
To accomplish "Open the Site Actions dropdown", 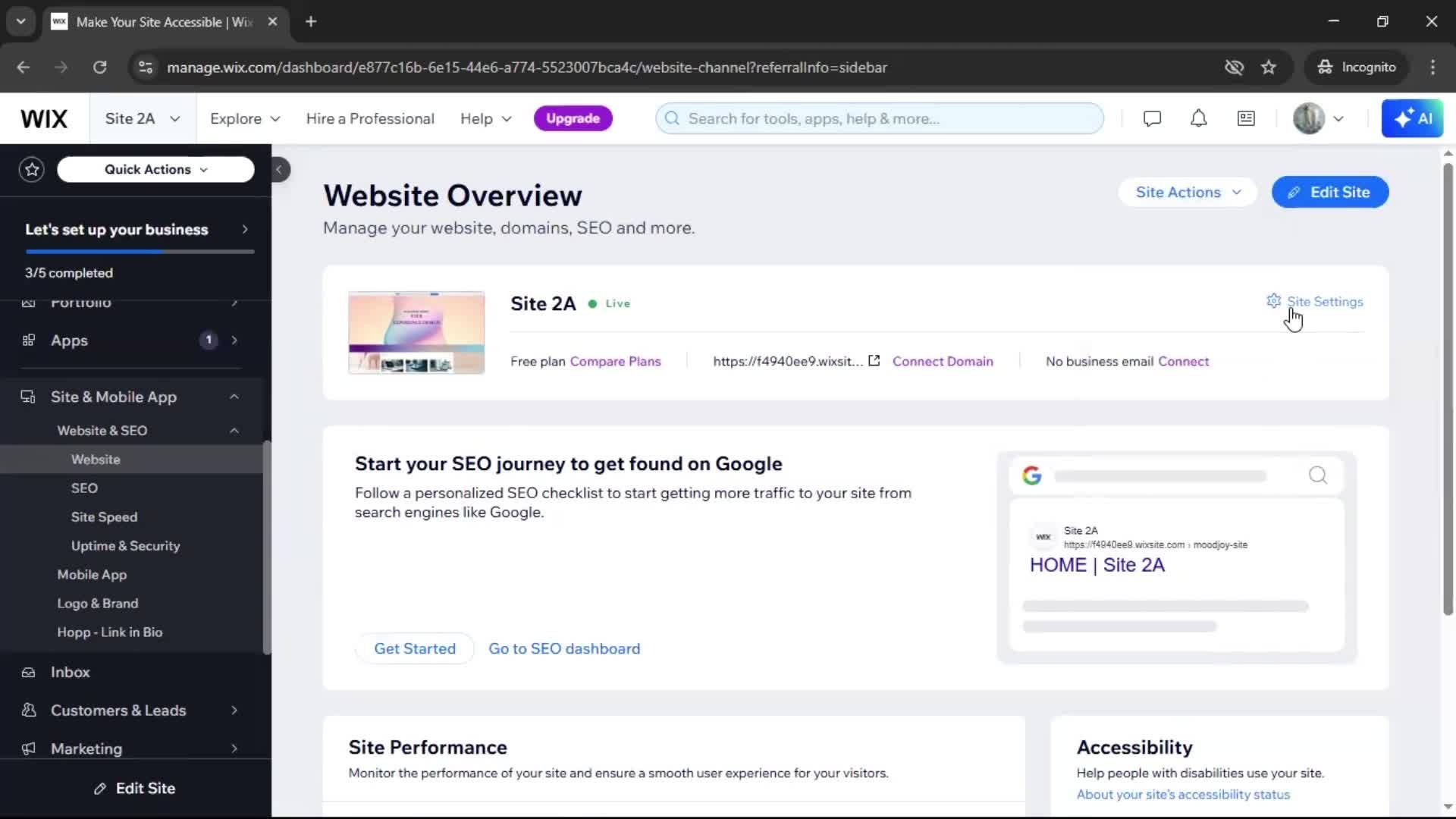I will (1188, 192).
